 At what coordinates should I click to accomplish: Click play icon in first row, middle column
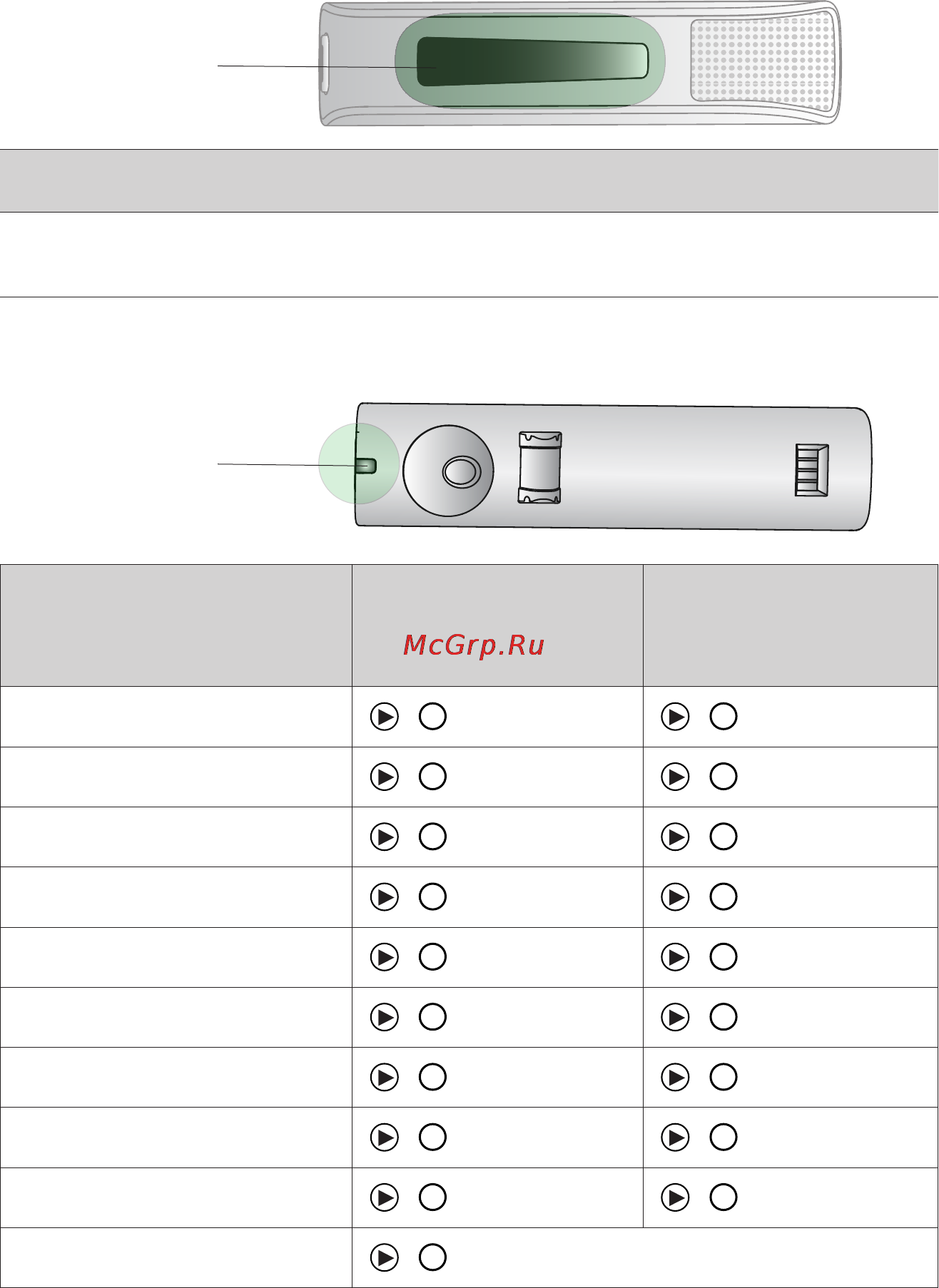tap(385, 717)
